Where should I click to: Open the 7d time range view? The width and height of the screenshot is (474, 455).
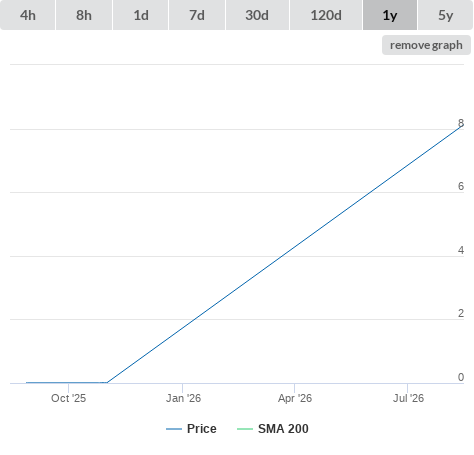coord(197,15)
